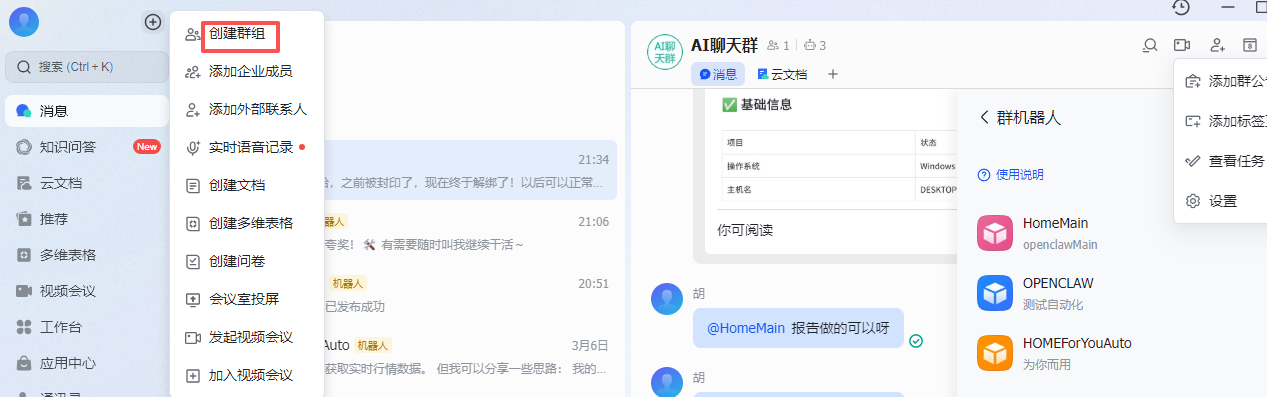Click the 知识问答 sidebar icon
Viewport: 1267px width, 397px height.
(x=23, y=147)
